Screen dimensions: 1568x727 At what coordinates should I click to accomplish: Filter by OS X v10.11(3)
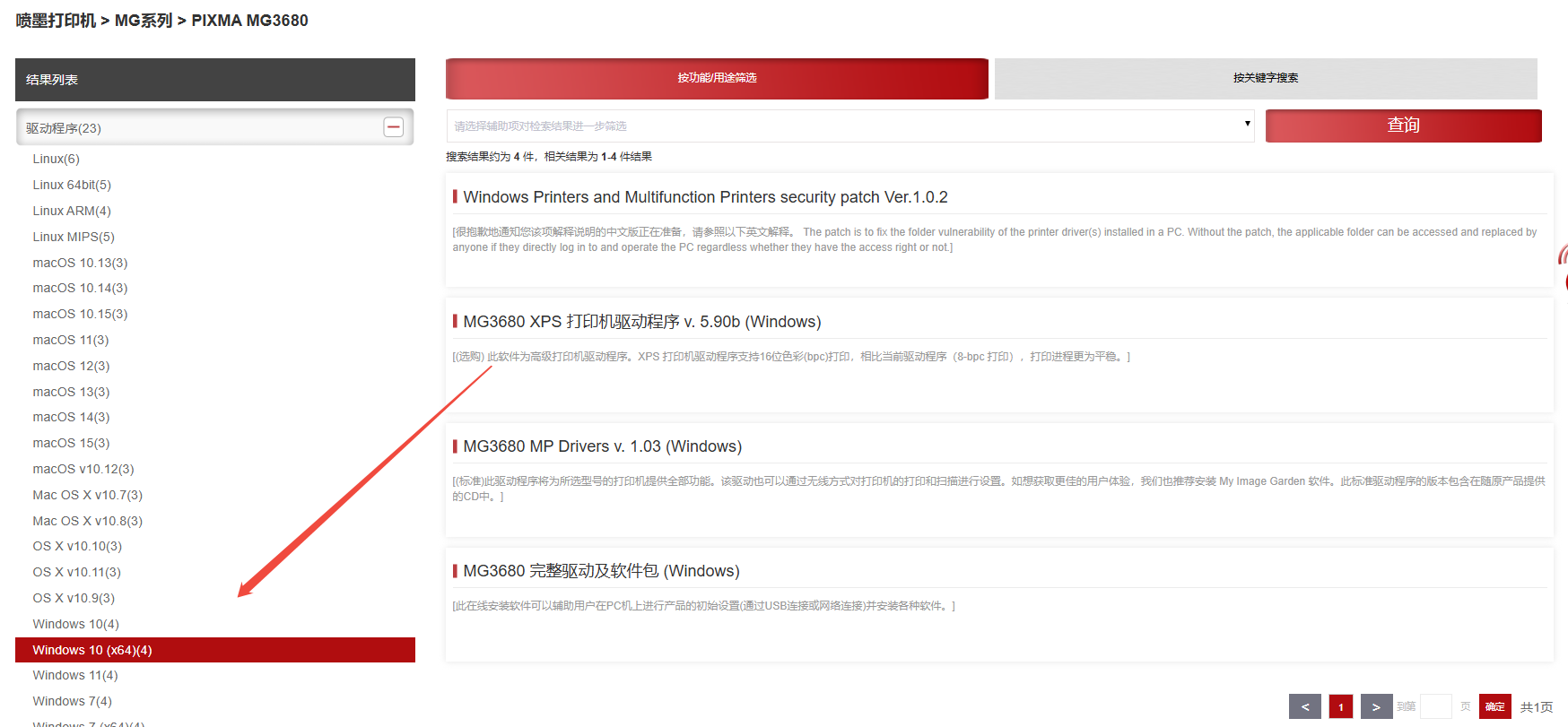[77, 572]
